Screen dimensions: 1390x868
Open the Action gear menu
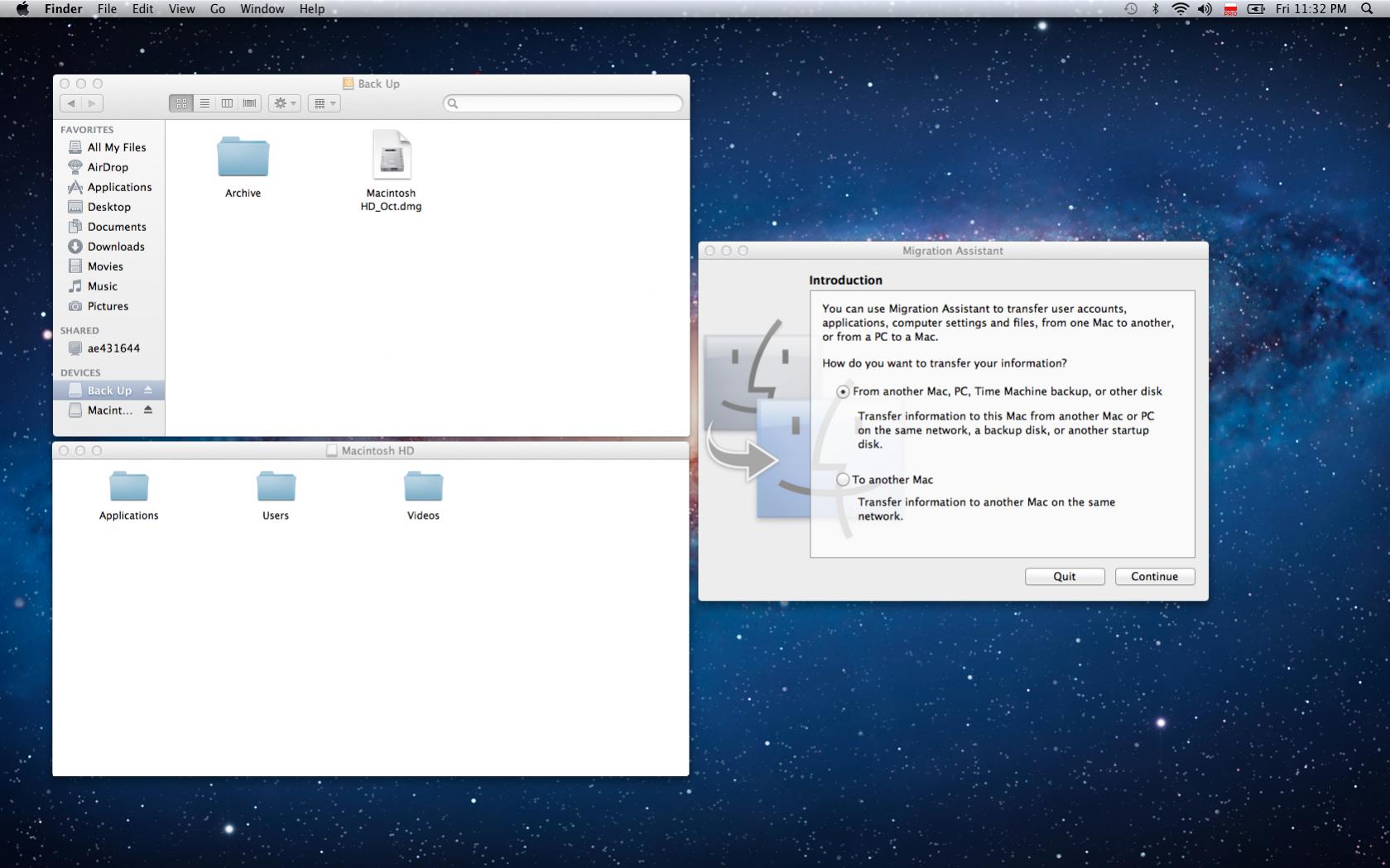[284, 103]
